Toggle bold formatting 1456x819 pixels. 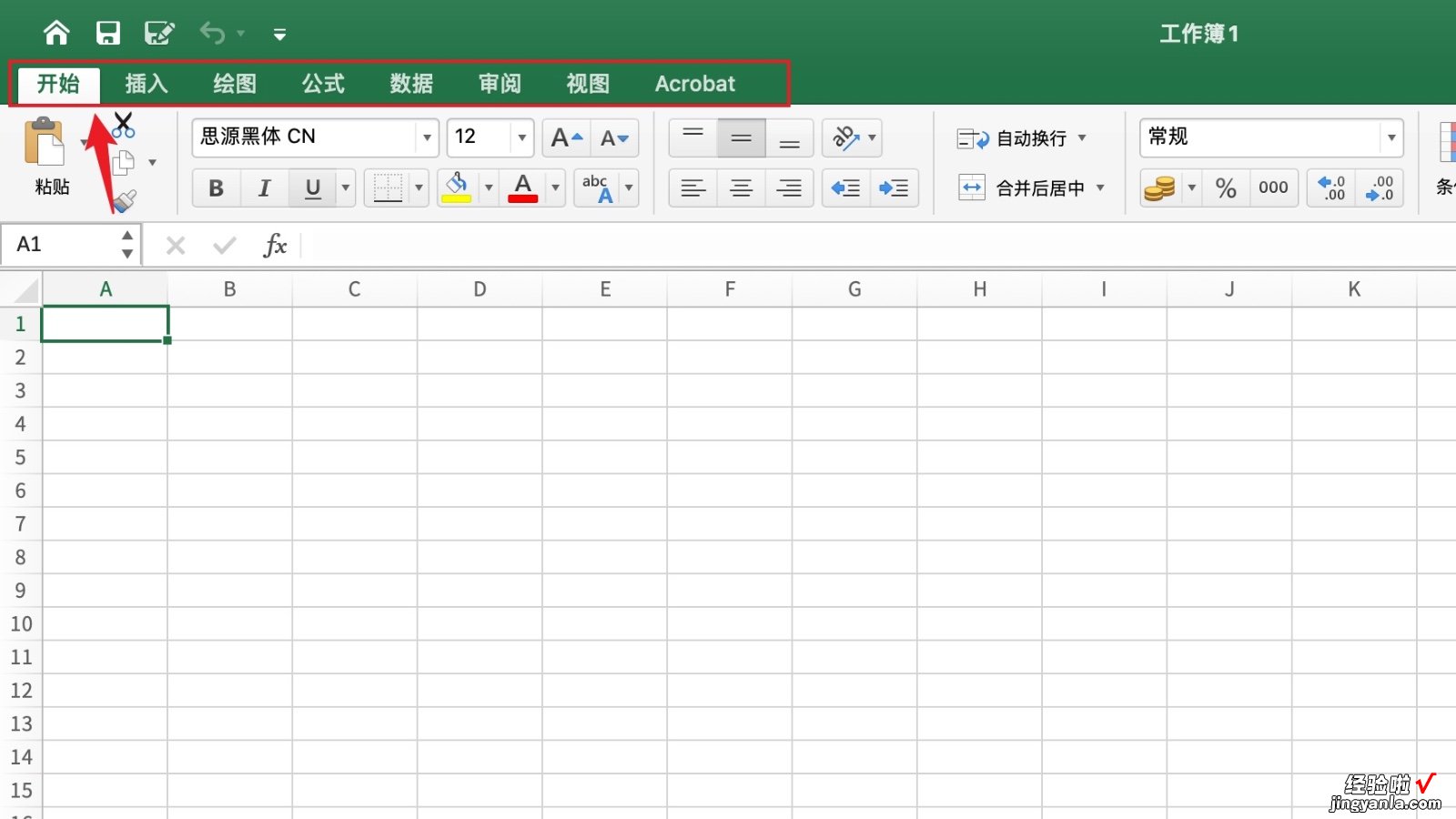pos(217,188)
